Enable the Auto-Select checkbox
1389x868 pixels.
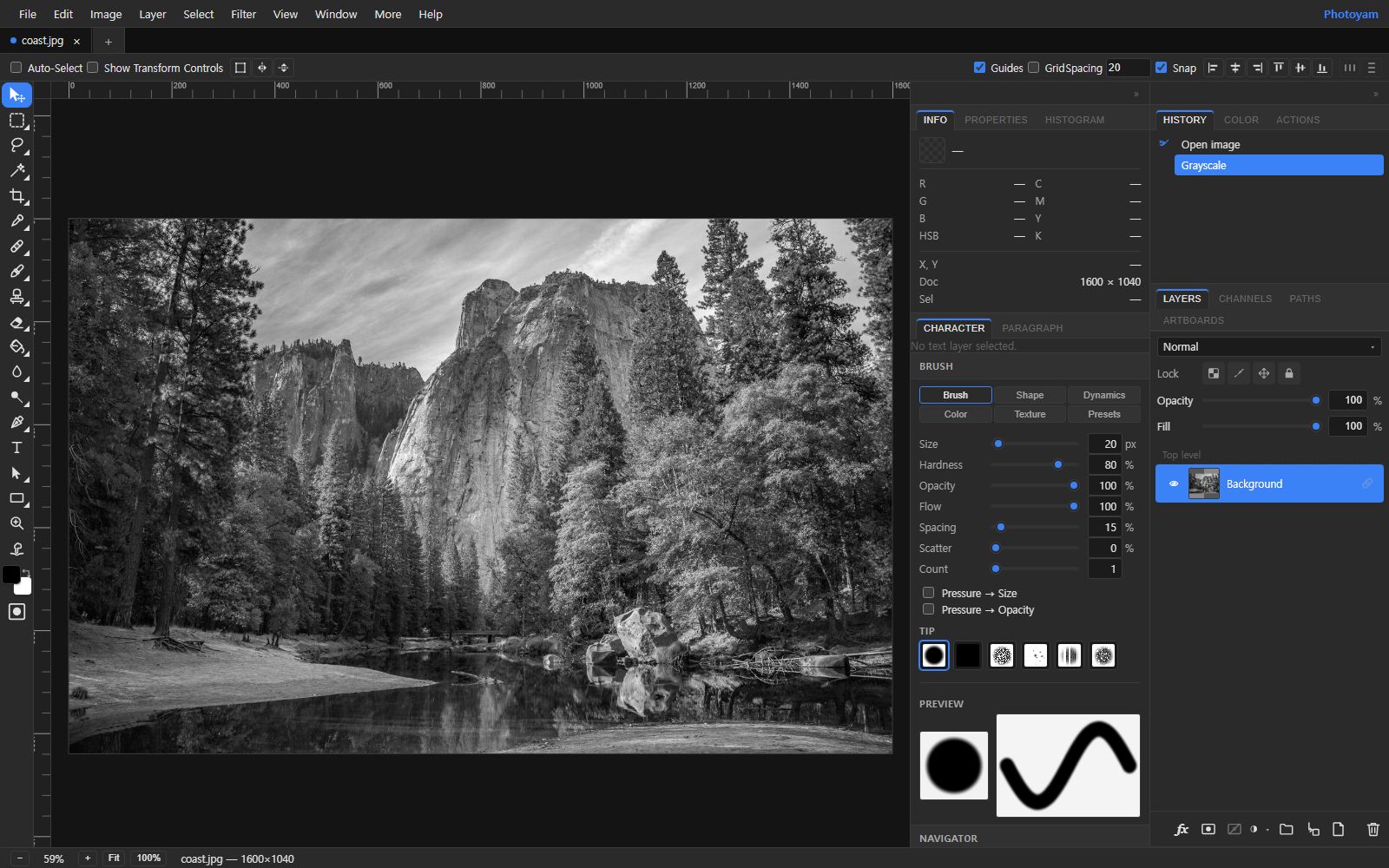coord(16,68)
